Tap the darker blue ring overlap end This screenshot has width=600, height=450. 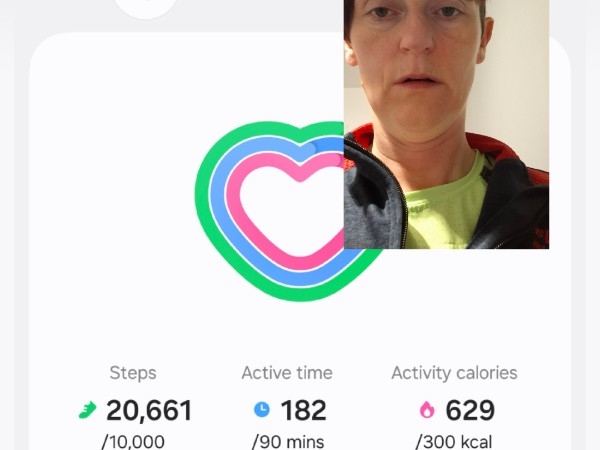click(325, 145)
